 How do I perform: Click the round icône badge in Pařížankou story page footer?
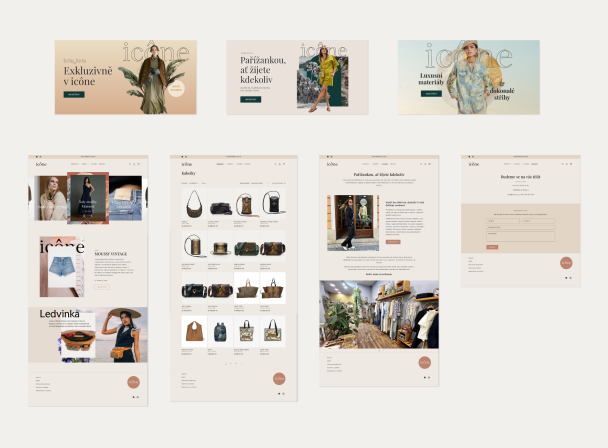point(425,362)
